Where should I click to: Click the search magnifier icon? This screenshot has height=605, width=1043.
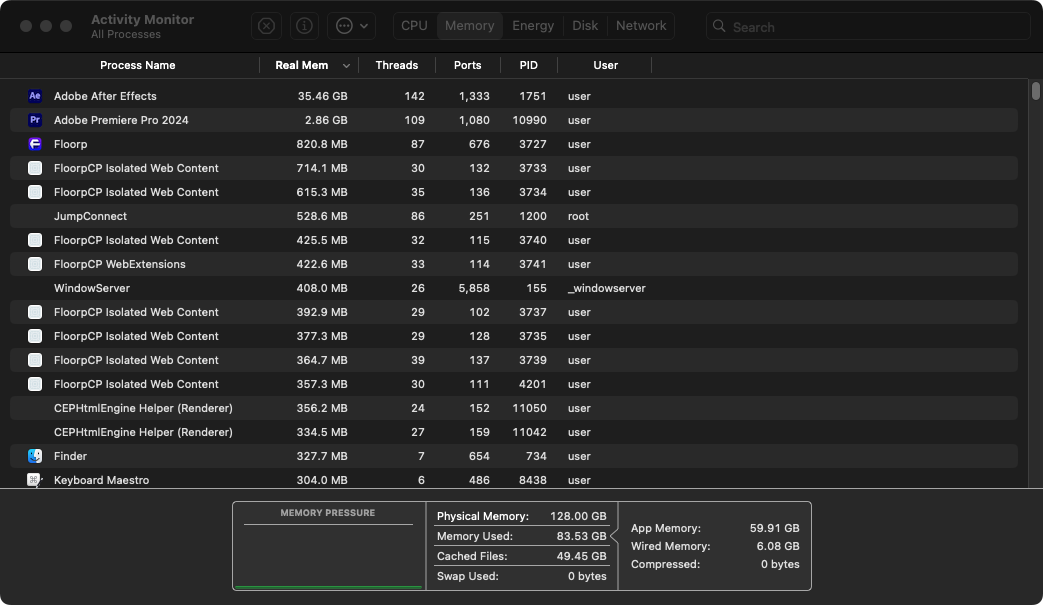[719, 27]
